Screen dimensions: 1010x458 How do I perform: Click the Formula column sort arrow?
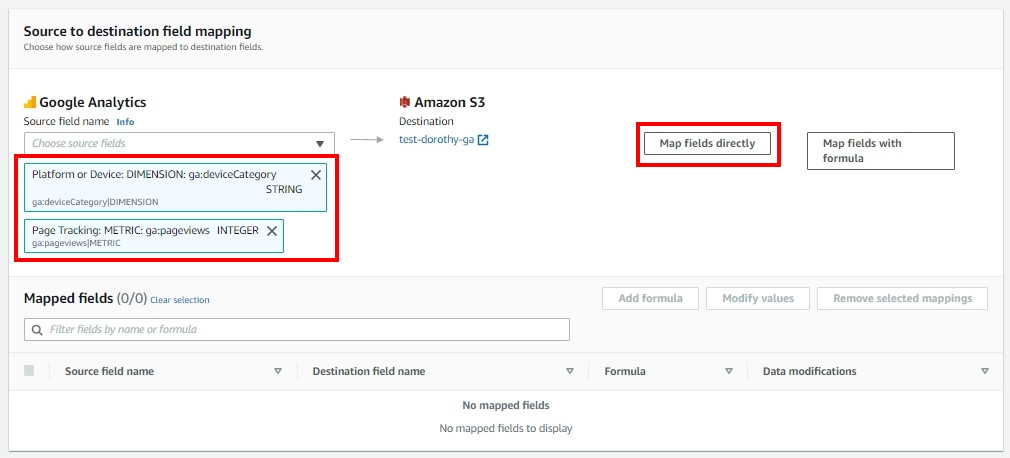[729, 371]
